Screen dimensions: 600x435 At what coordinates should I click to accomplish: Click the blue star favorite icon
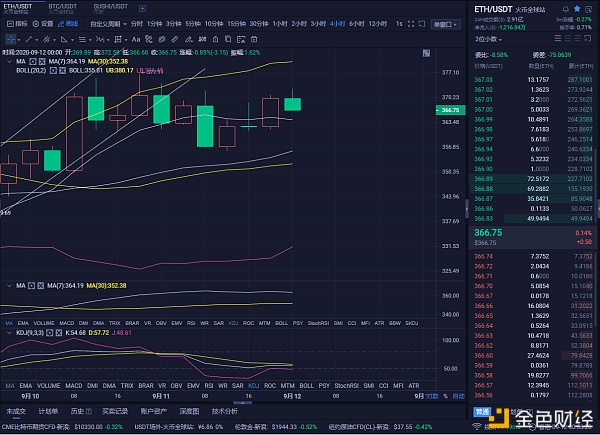(577, 9)
